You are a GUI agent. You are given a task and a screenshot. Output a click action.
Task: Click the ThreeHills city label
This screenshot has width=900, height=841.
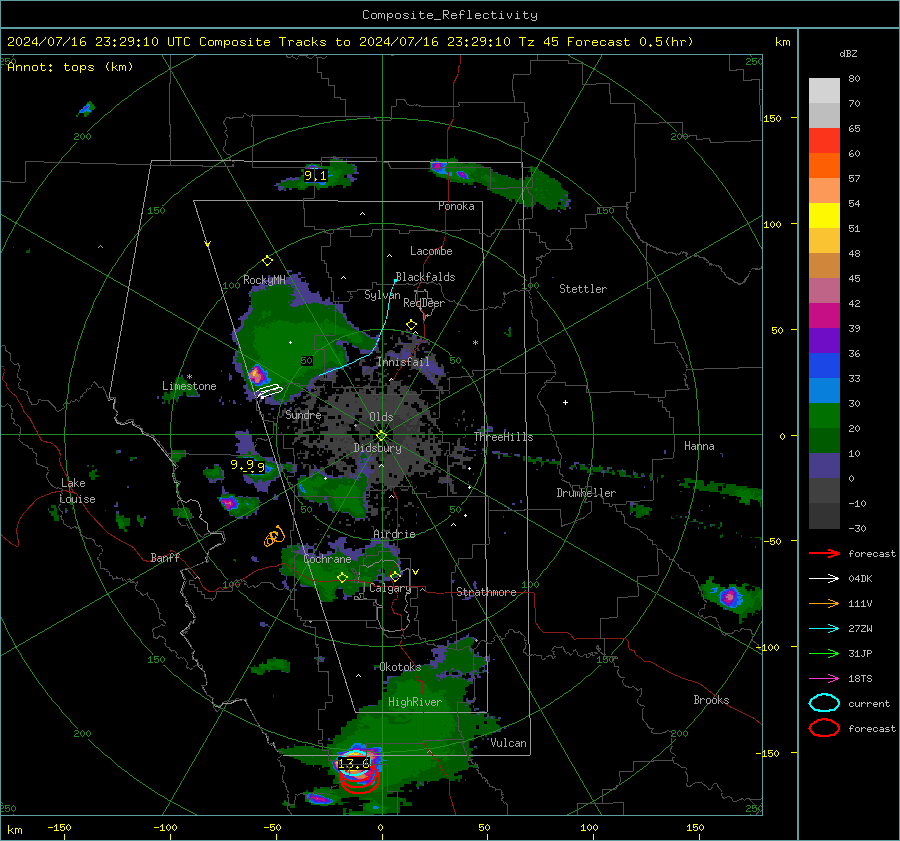(x=503, y=437)
